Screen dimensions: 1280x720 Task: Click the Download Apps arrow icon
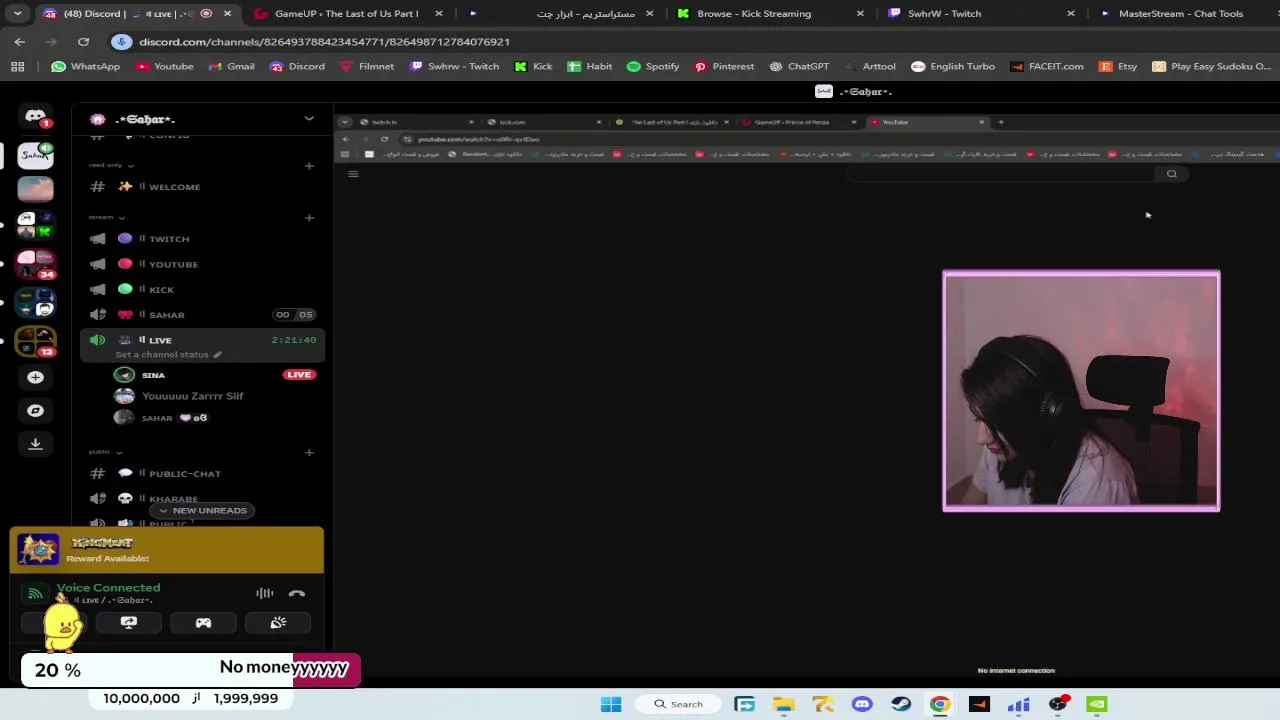(x=35, y=443)
